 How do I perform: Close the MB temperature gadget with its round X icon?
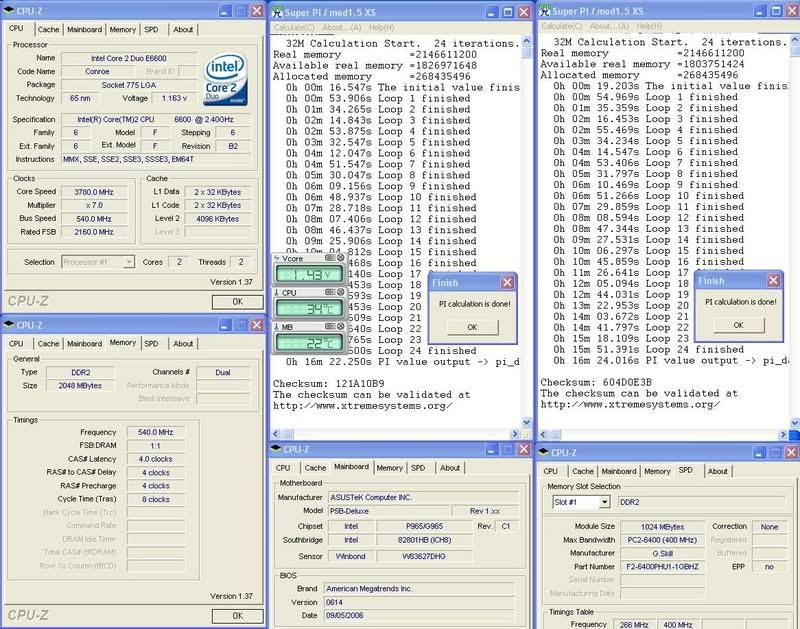(340, 326)
